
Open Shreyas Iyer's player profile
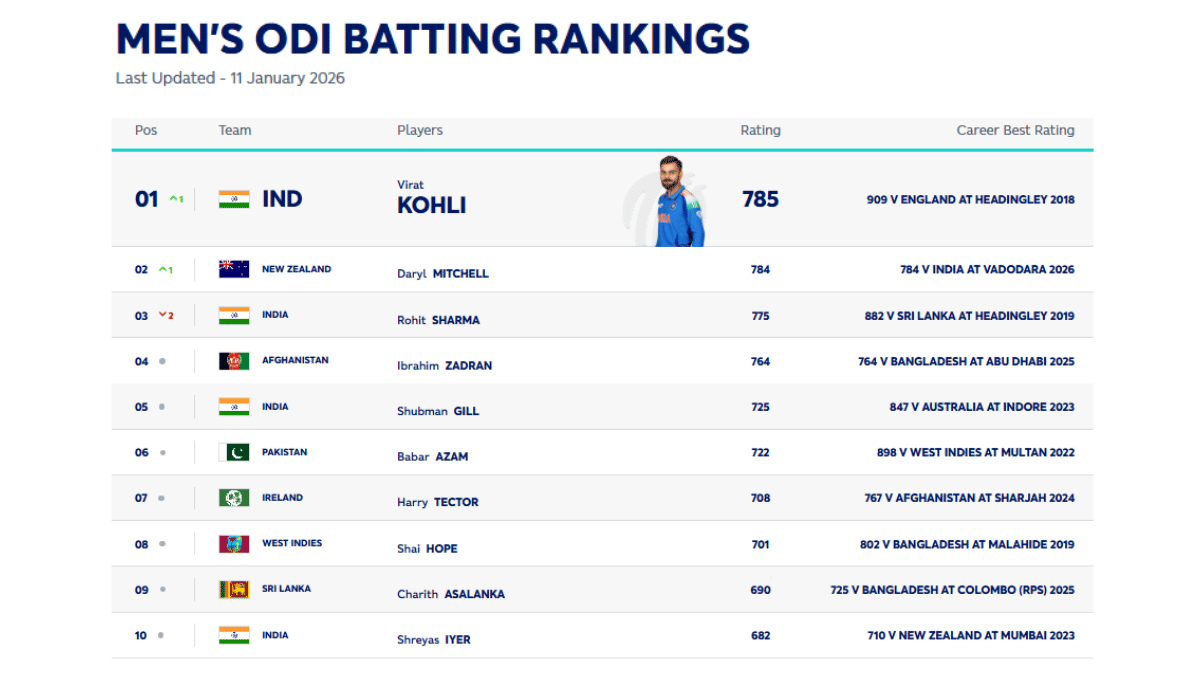[433, 639]
